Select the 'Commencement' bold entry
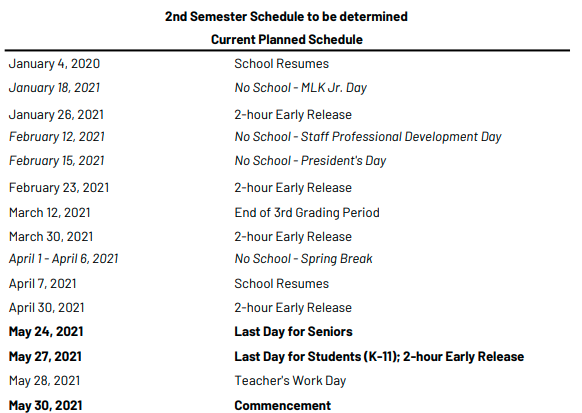The height and width of the screenshot is (413, 582). pyautogui.click(x=282, y=406)
